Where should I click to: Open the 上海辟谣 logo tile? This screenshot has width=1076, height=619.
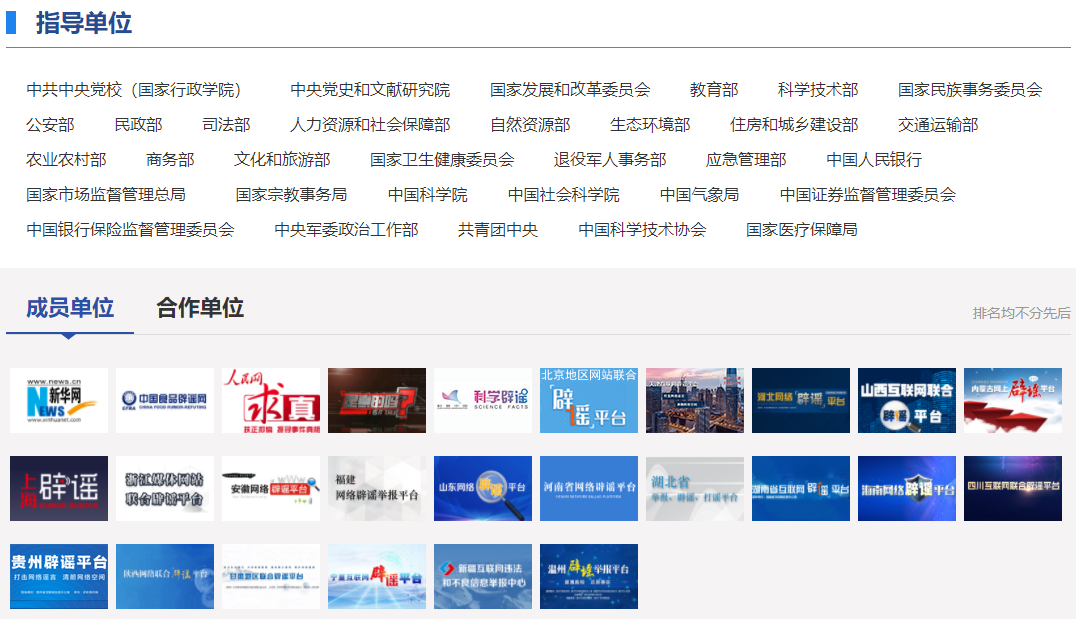click(59, 488)
